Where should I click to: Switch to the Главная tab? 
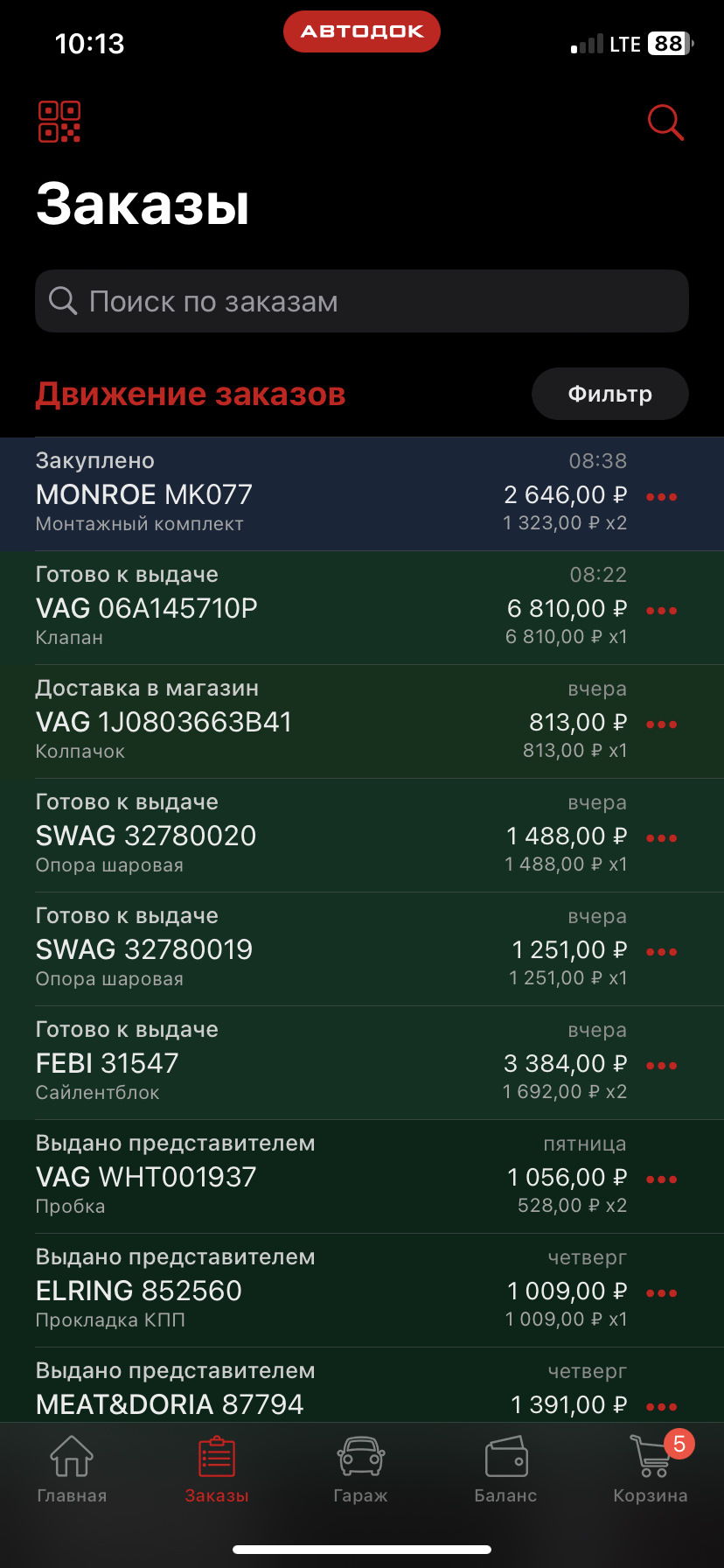coord(72,1466)
